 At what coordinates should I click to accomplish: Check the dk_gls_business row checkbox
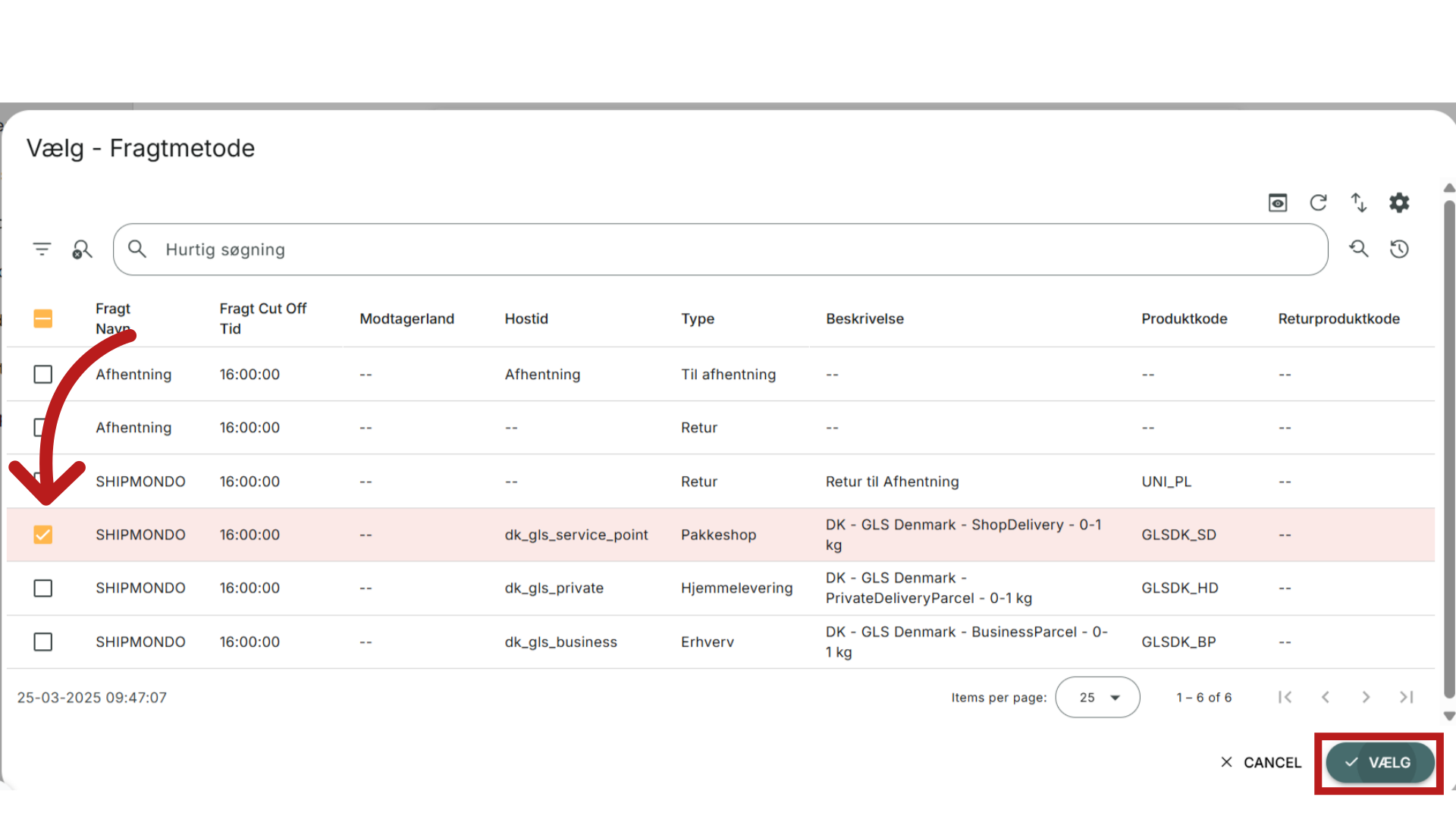[x=43, y=642]
